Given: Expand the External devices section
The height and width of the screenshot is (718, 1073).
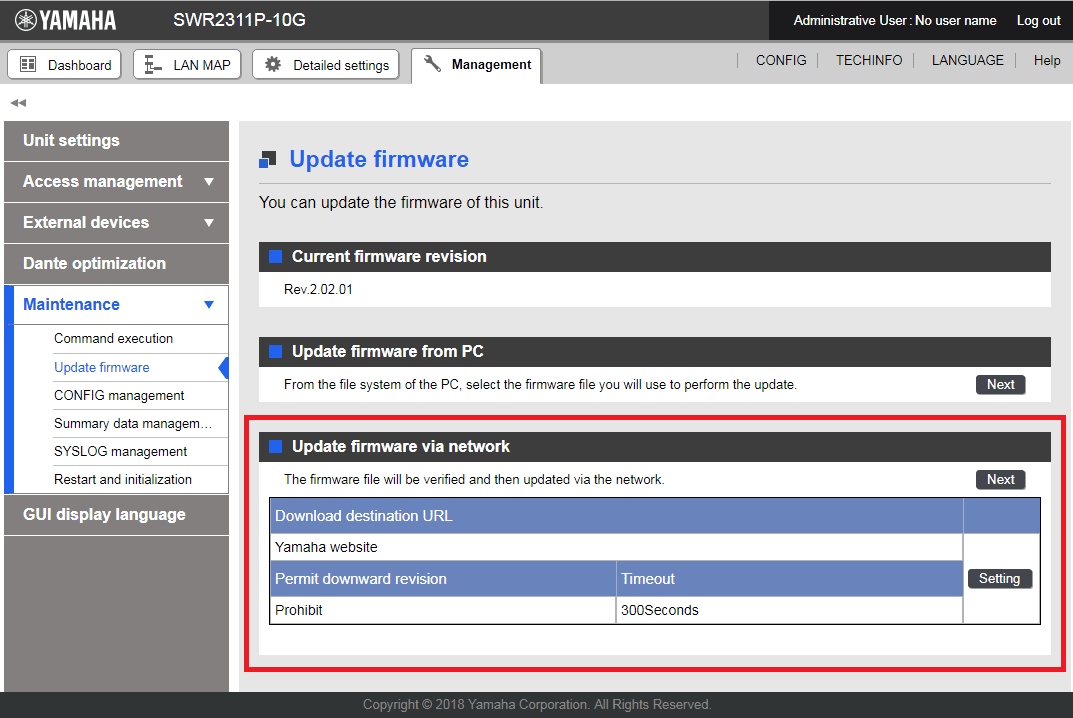Looking at the screenshot, I should pos(209,223).
